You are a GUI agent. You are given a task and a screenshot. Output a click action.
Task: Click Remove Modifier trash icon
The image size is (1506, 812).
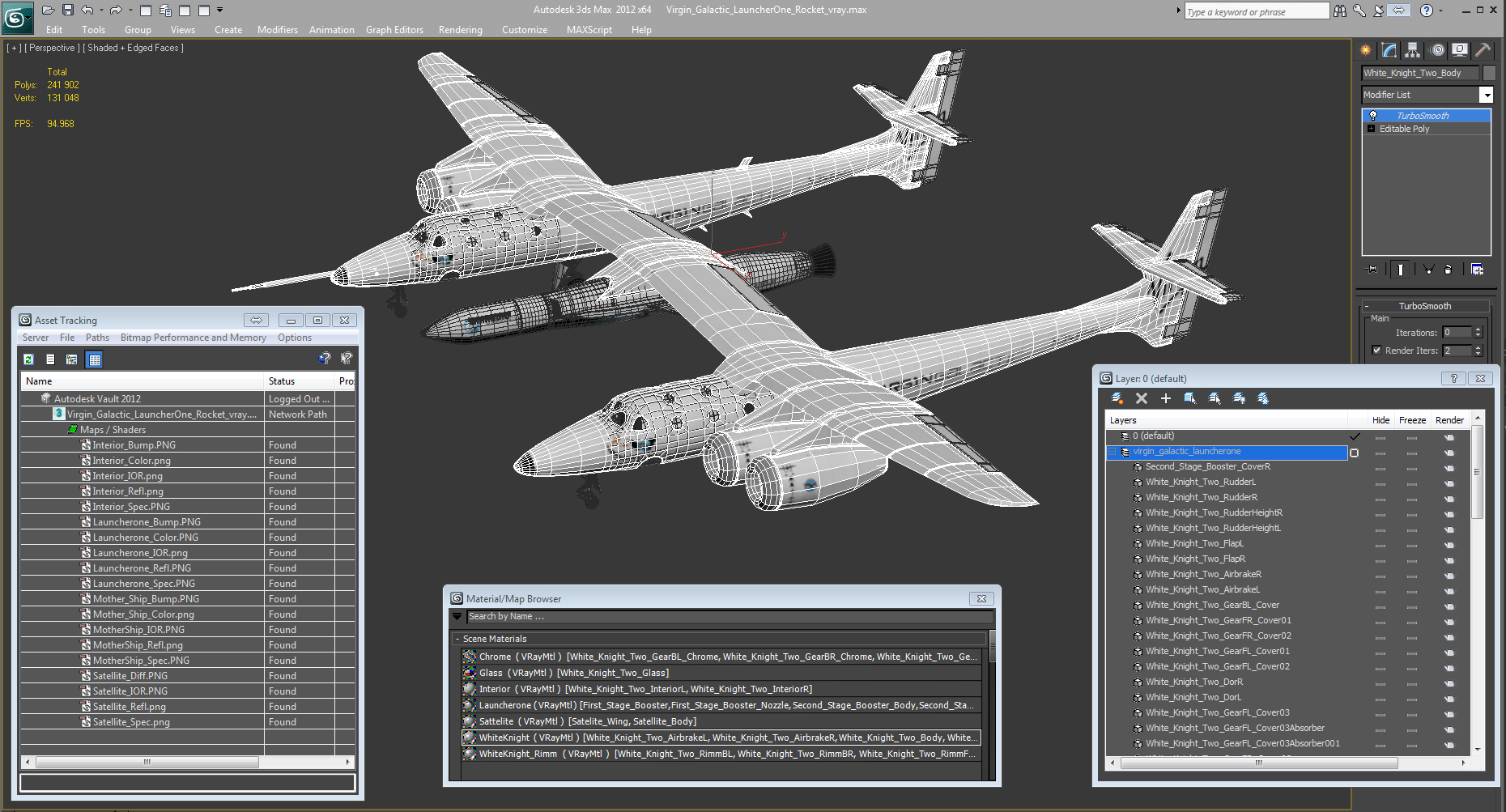[x=1449, y=270]
